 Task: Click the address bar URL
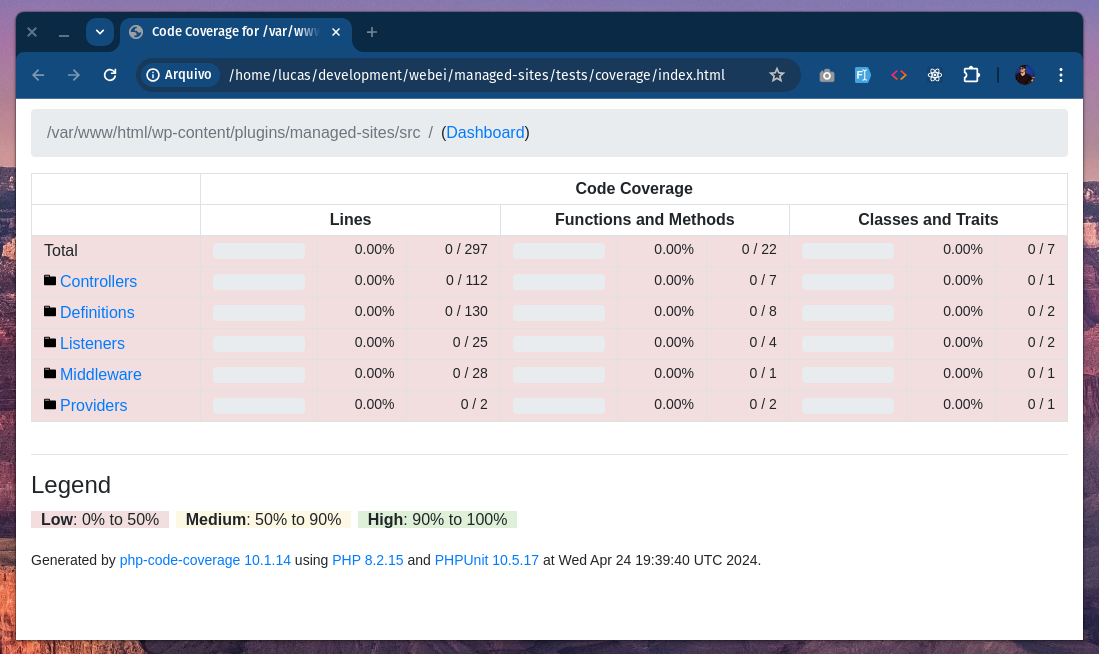click(477, 75)
